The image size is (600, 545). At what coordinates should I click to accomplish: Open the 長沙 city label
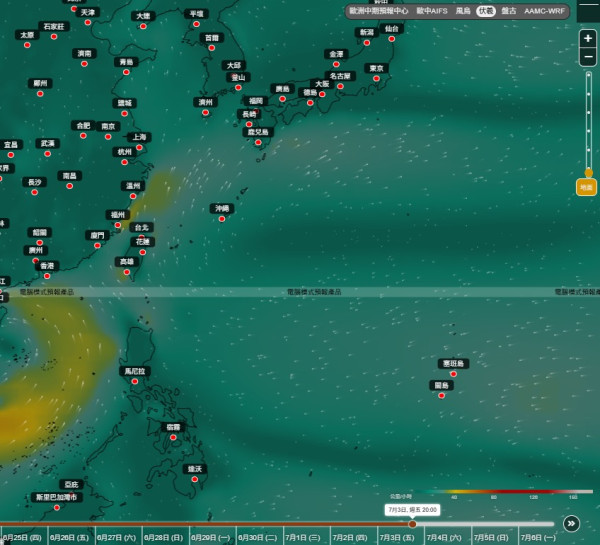[x=34, y=182]
